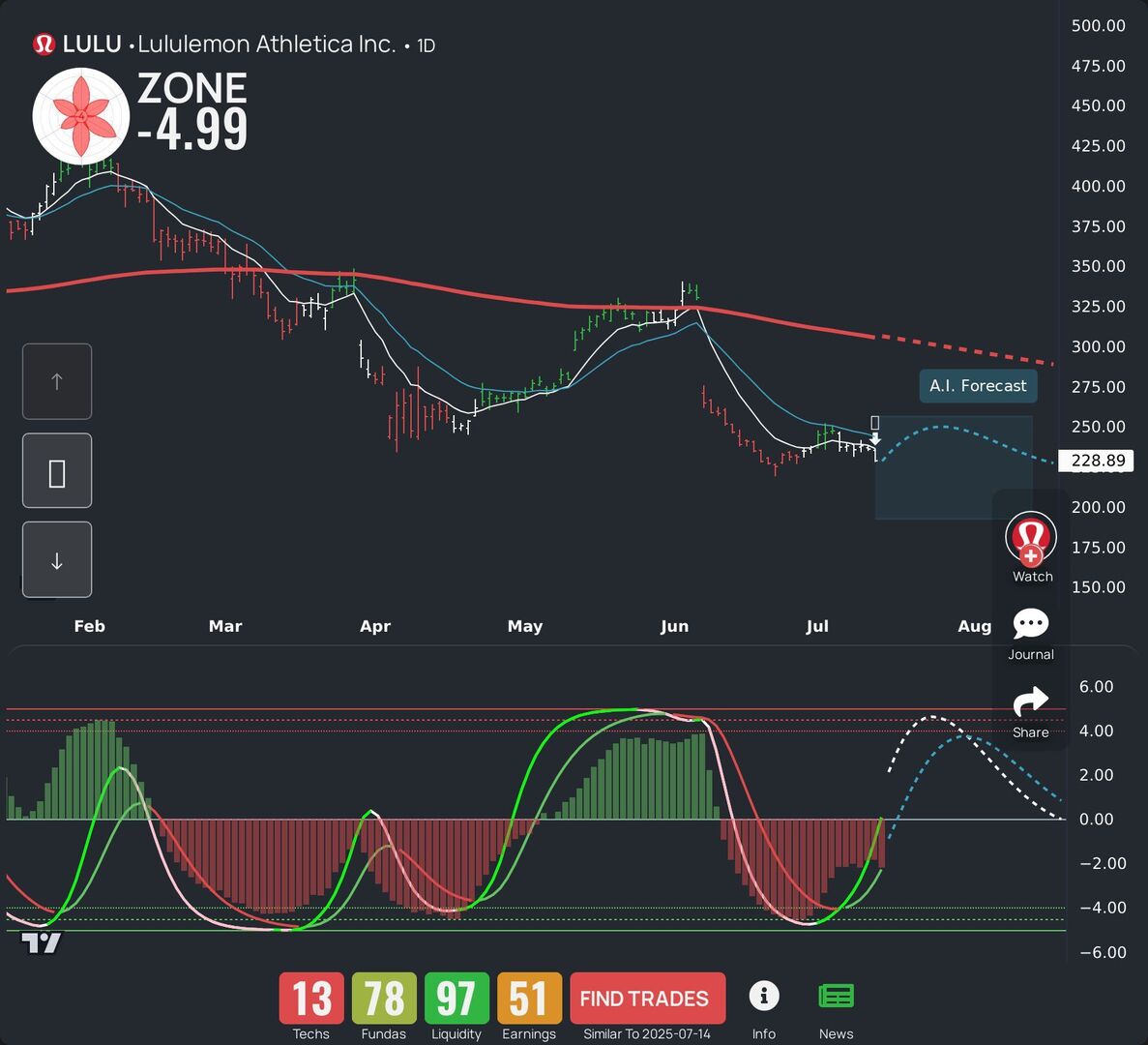Click the TradingView logo

(x=41, y=943)
